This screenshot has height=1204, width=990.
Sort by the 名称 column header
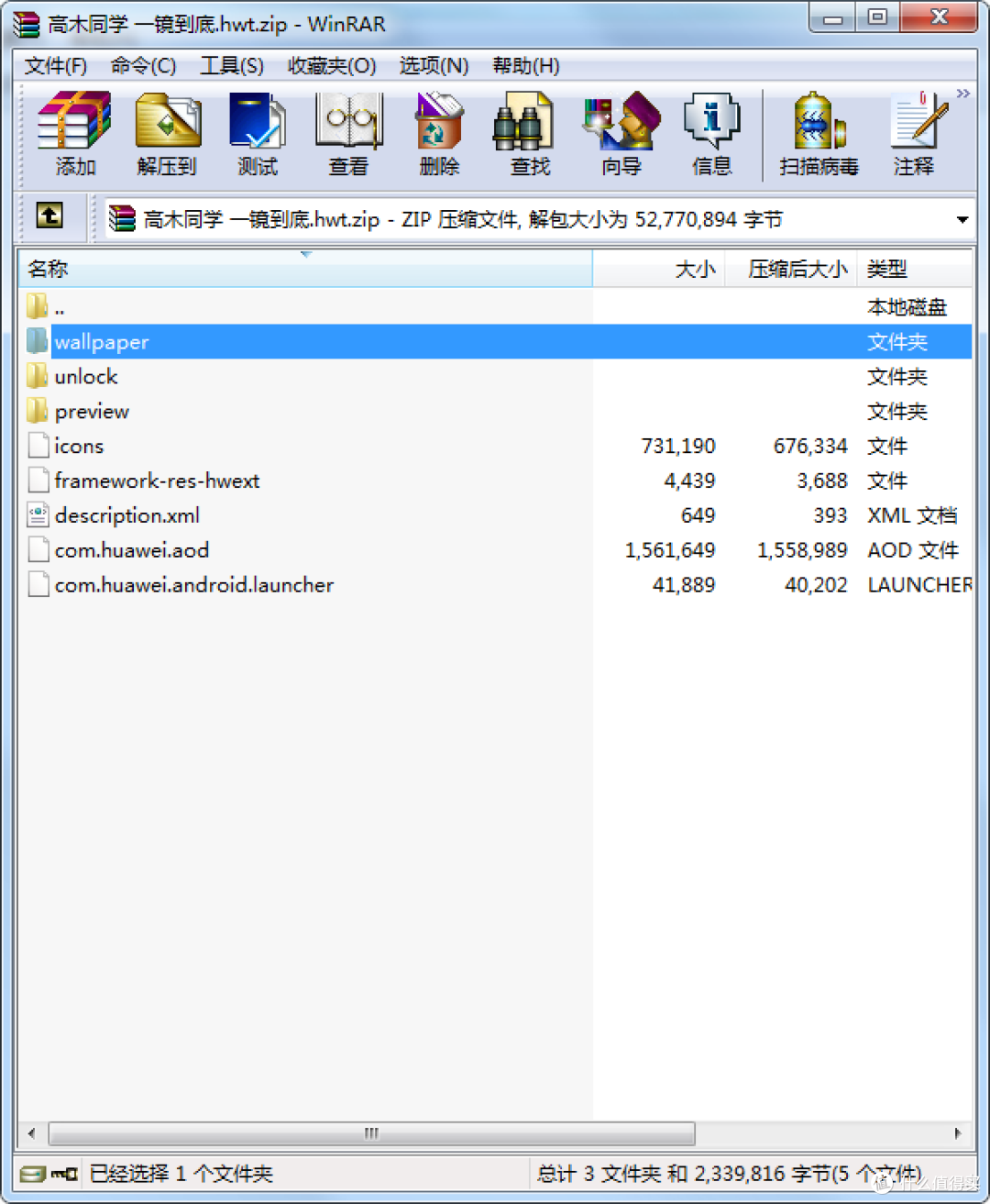click(x=305, y=269)
